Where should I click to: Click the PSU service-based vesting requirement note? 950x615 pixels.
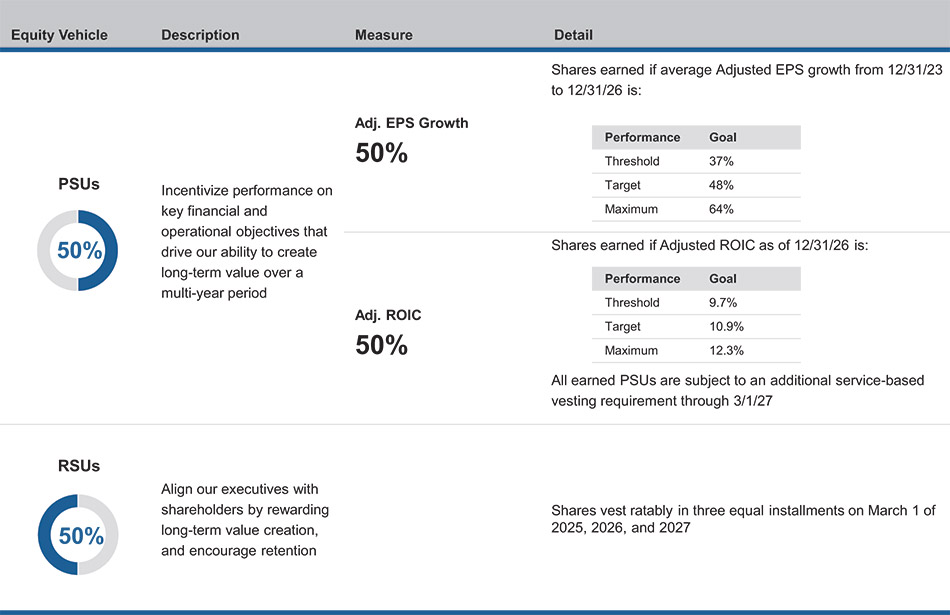[x=737, y=389]
